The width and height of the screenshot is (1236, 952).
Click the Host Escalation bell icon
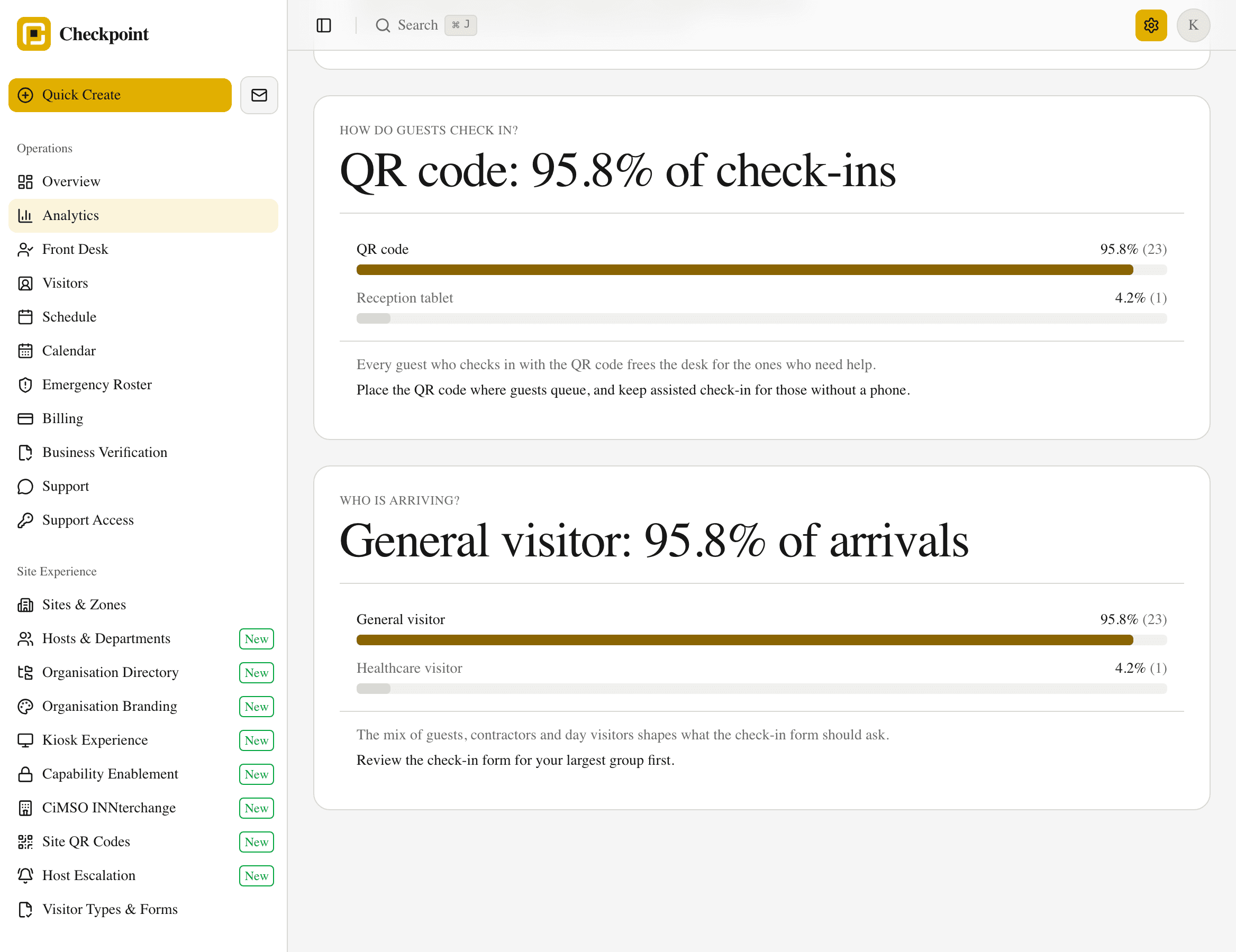25,876
